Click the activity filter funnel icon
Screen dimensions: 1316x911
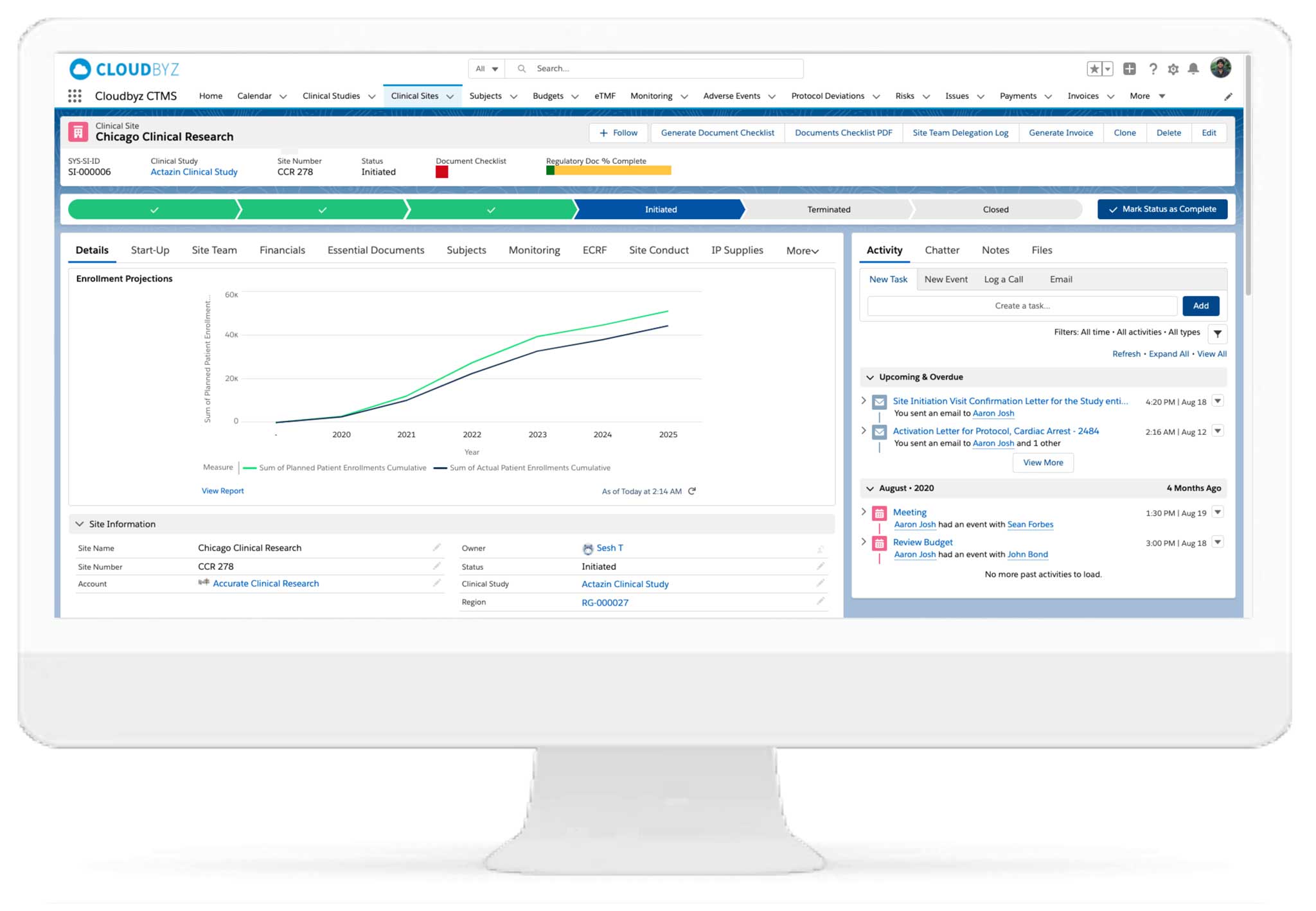1217,333
